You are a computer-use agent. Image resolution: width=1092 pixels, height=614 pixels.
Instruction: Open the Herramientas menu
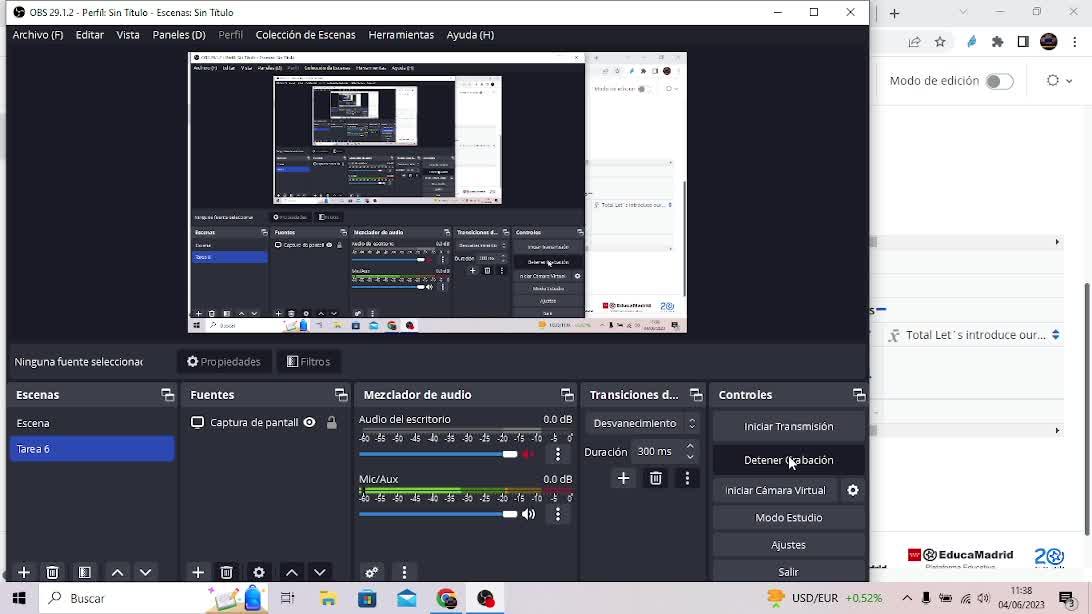point(401,35)
